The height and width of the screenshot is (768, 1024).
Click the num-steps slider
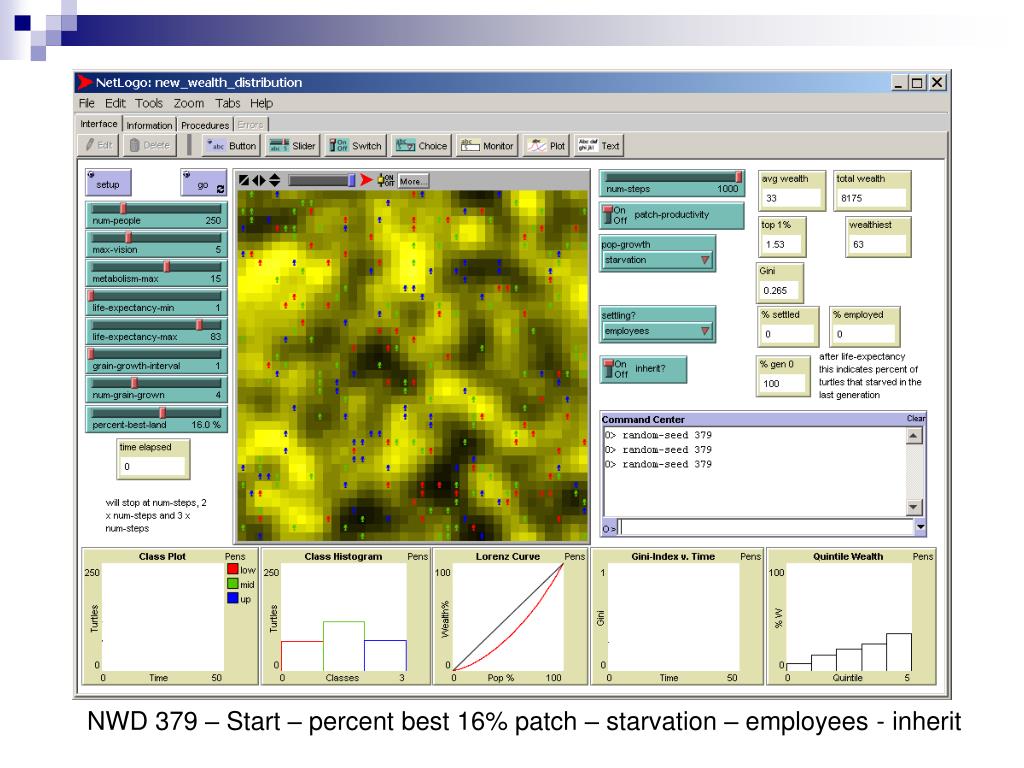click(x=671, y=184)
